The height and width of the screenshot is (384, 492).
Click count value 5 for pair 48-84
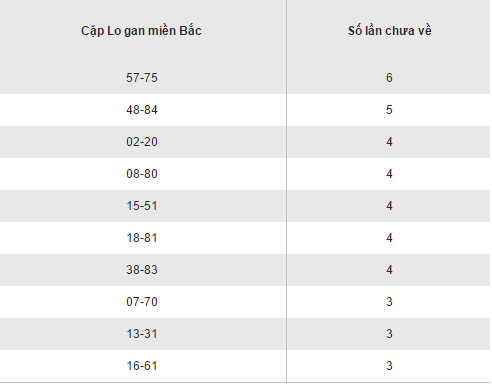(389, 110)
